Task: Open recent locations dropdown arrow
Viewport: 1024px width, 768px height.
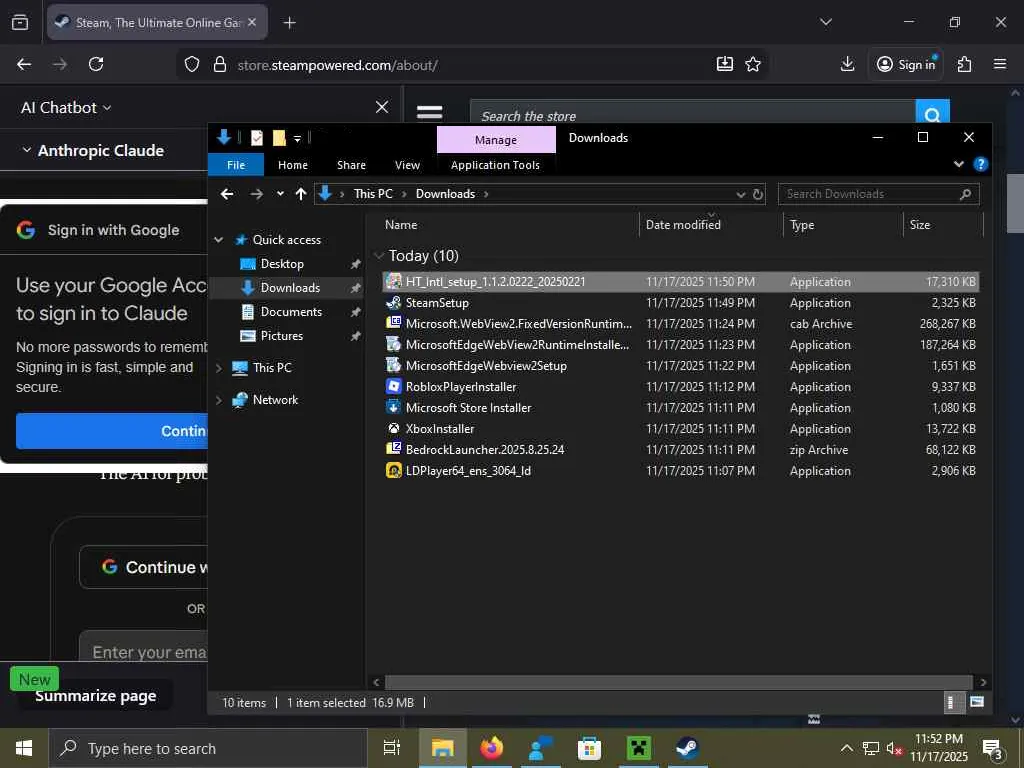Action: coord(280,194)
